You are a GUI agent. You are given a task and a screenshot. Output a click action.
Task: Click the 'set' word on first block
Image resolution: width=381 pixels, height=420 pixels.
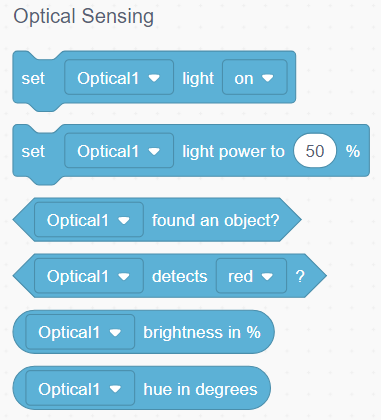click(33, 79)
